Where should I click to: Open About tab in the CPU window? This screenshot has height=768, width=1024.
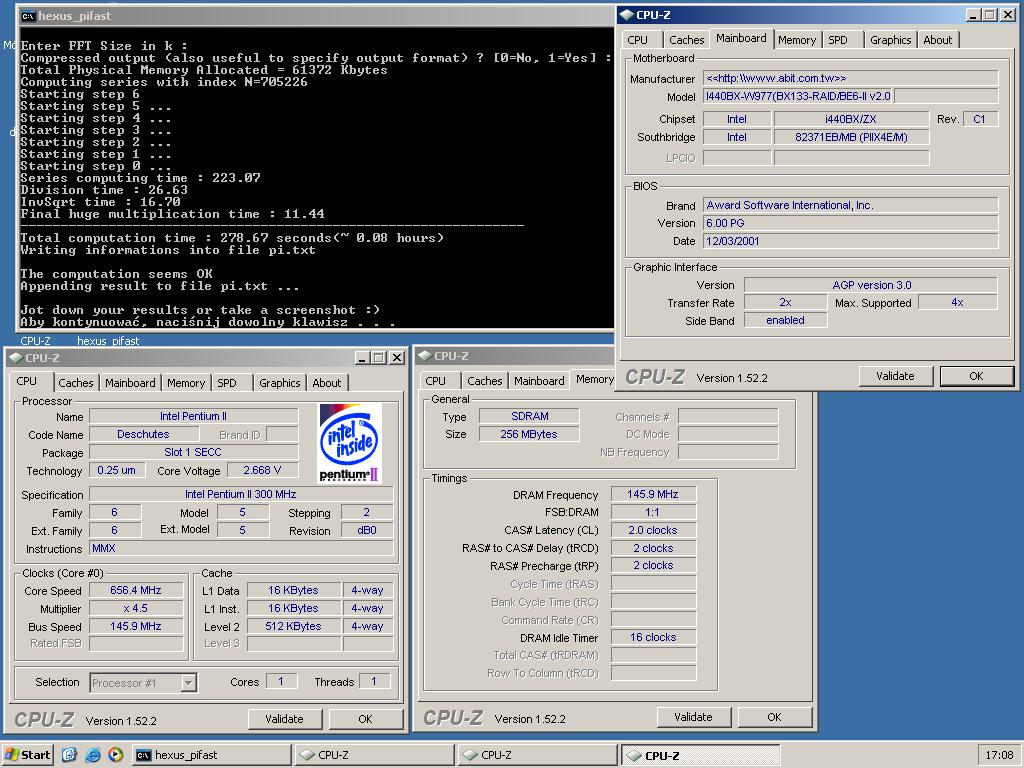(327, 383)
